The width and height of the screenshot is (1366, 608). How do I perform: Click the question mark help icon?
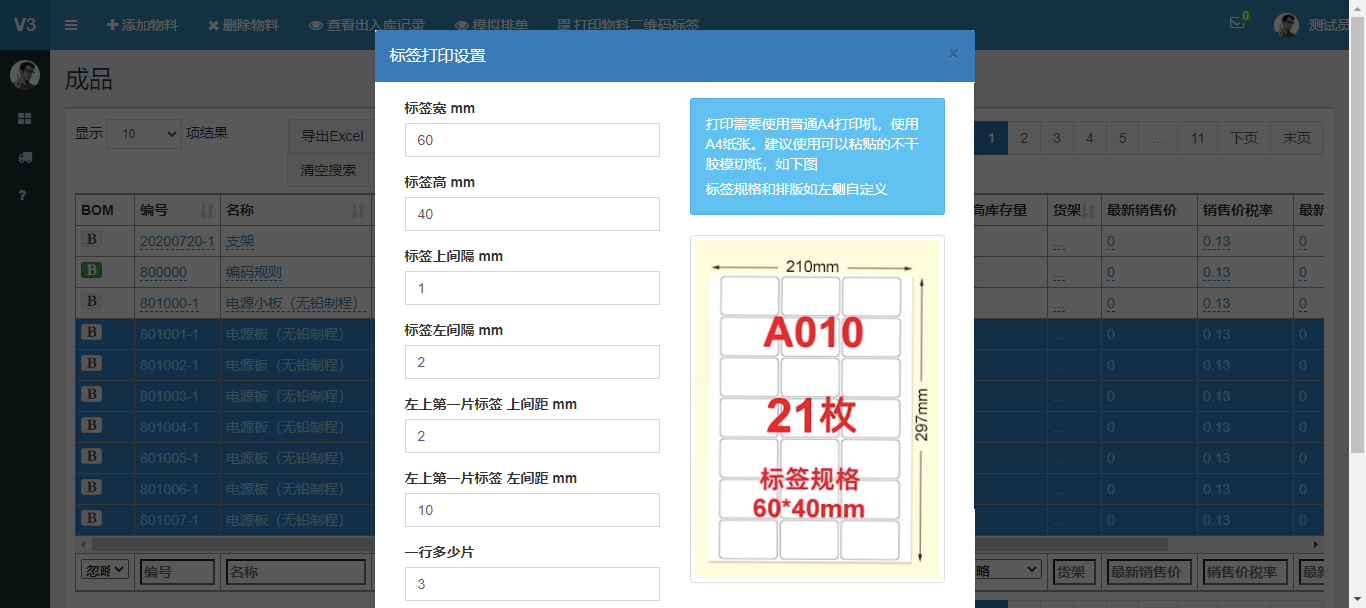point(25,195)
